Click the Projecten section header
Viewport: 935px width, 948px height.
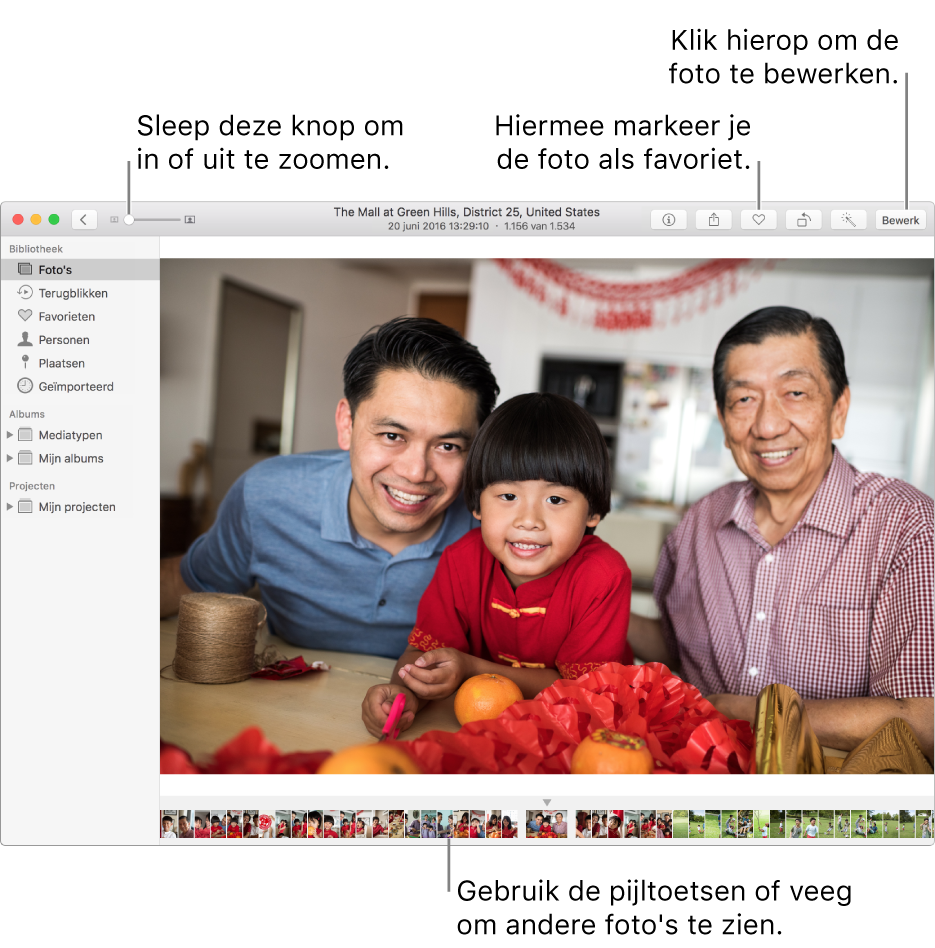point(31,486)
